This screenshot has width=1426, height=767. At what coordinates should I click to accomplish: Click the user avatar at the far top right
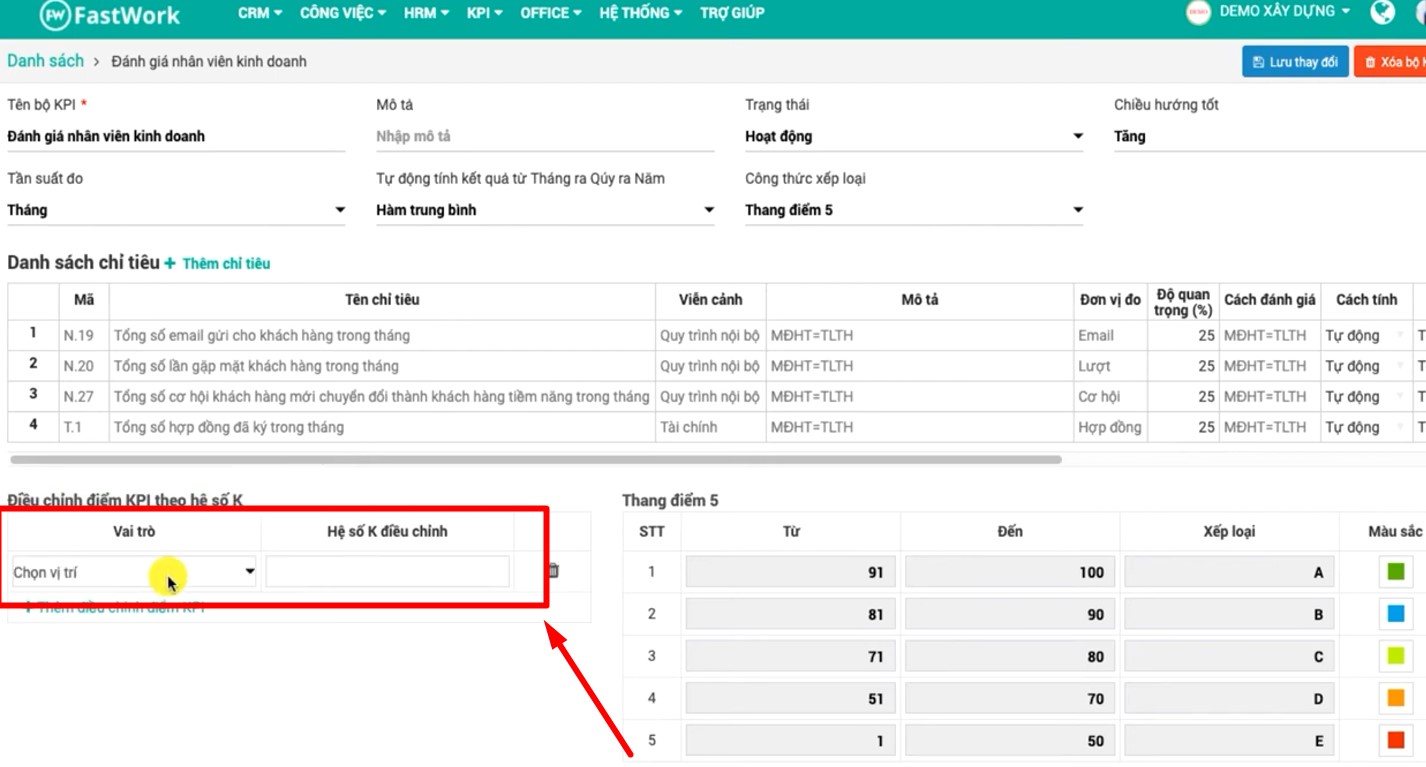(1420, 14)
